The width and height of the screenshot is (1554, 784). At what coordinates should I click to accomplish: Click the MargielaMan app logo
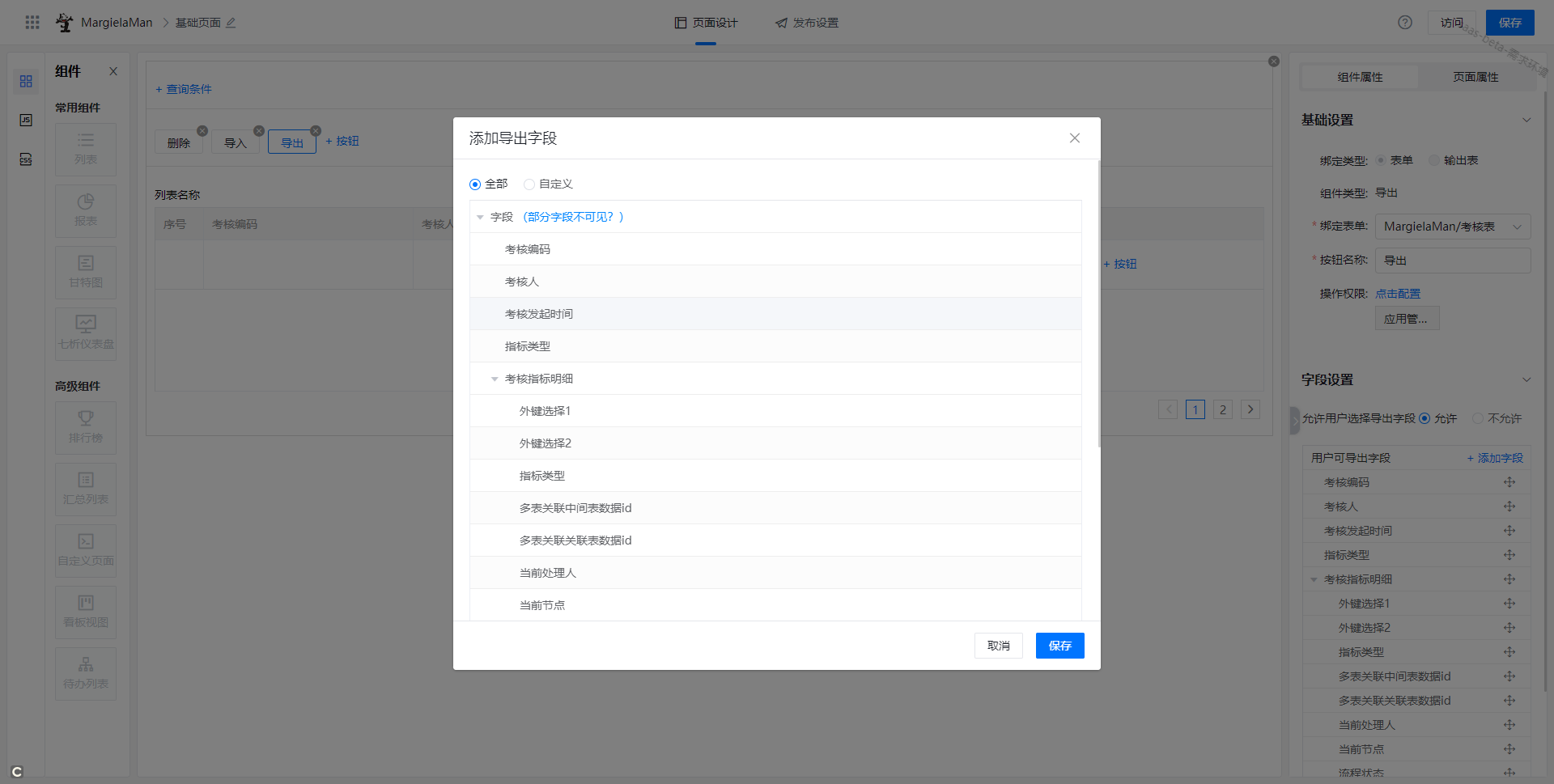coord(64,23)
